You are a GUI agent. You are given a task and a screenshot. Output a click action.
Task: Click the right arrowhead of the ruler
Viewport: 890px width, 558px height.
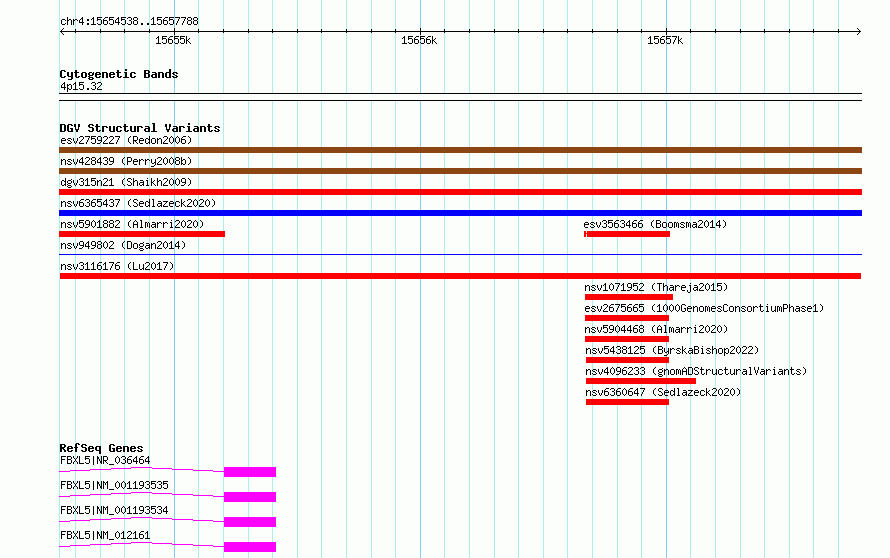click(859, 32)
